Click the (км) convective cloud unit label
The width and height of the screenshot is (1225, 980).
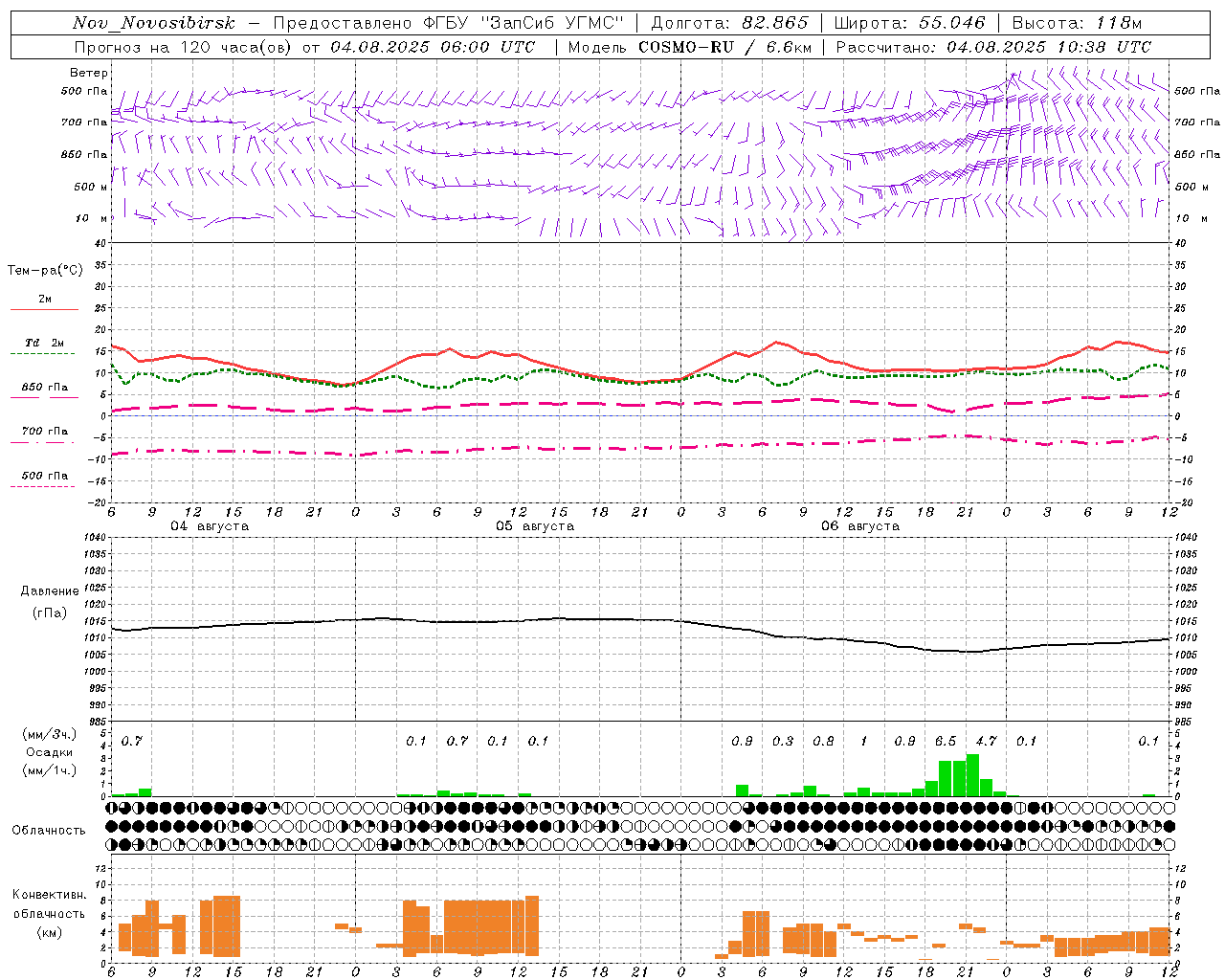(x=49, y=933)
